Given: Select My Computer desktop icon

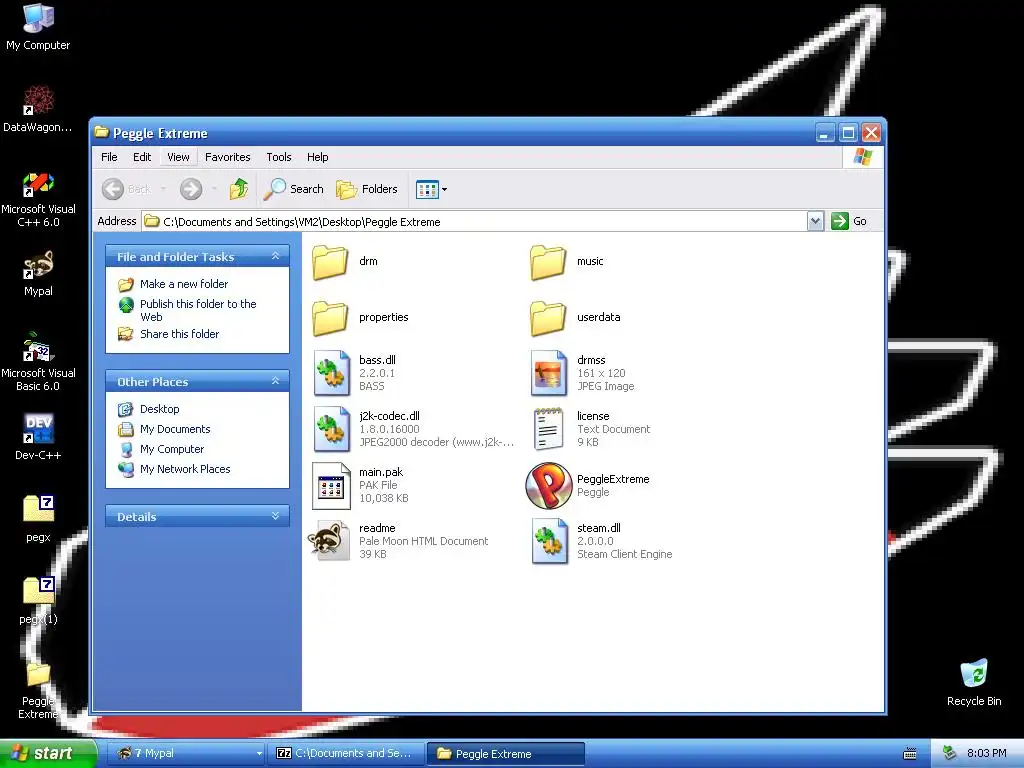Looking at the screenshot, I should coord(38,27).
